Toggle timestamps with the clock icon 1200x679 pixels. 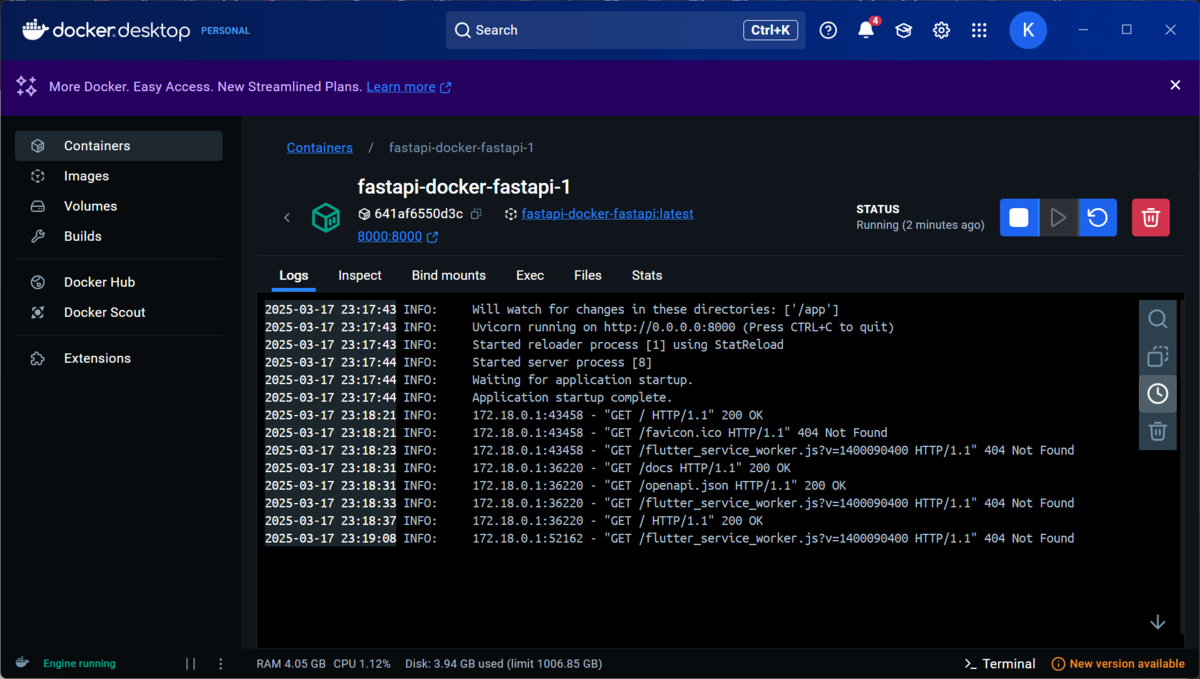1158,394
